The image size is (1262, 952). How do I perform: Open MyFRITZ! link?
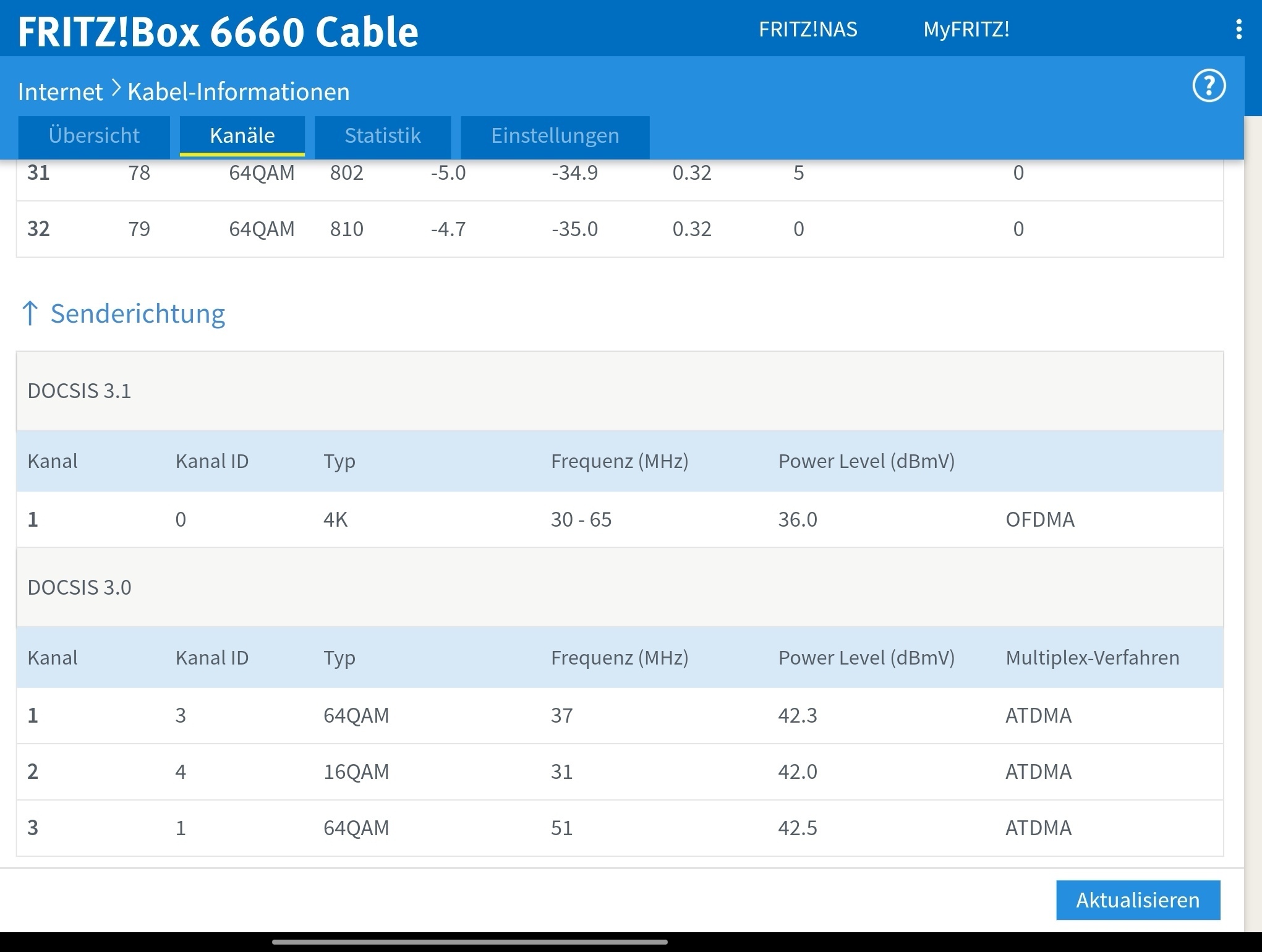(x=966, y=29)
